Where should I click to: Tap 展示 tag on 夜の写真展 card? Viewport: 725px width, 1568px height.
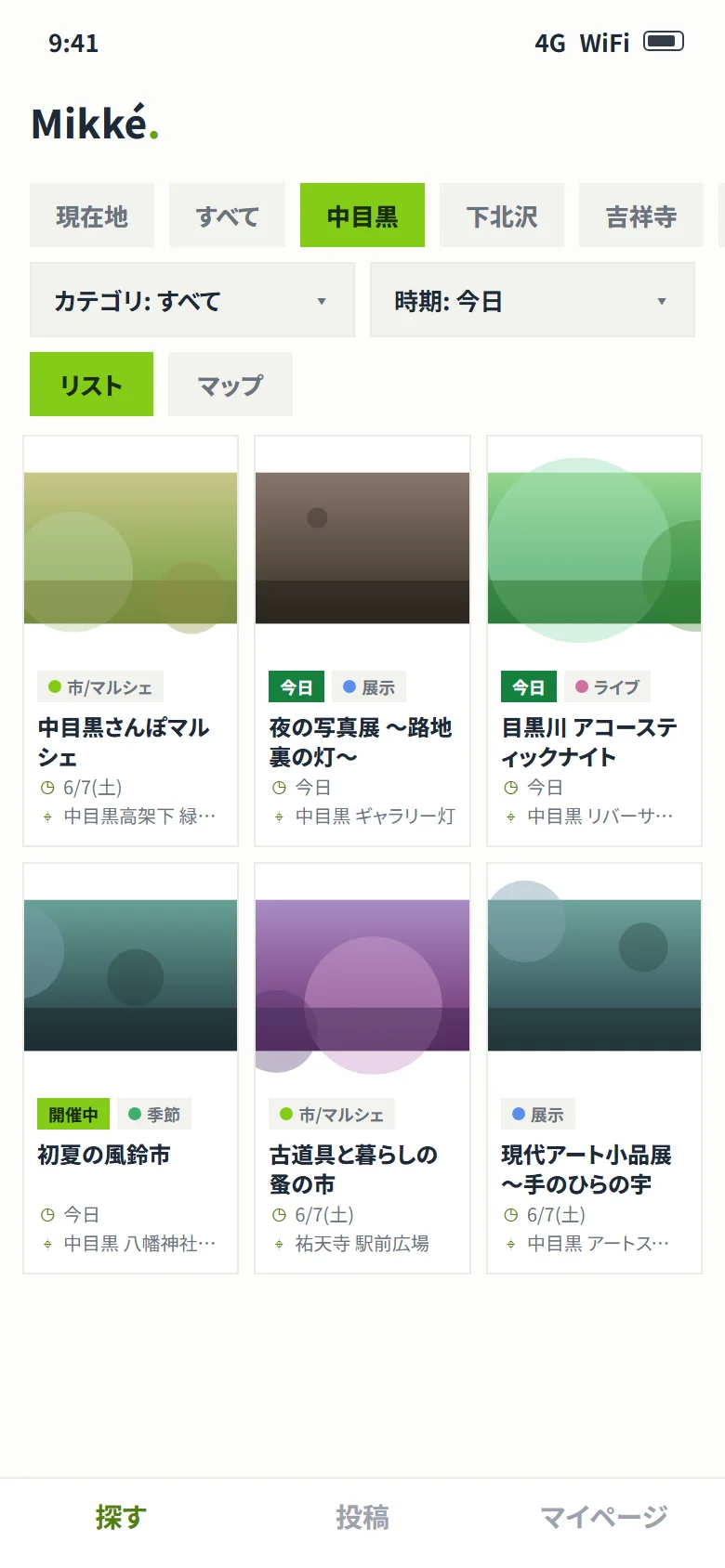tap(369, 687)
